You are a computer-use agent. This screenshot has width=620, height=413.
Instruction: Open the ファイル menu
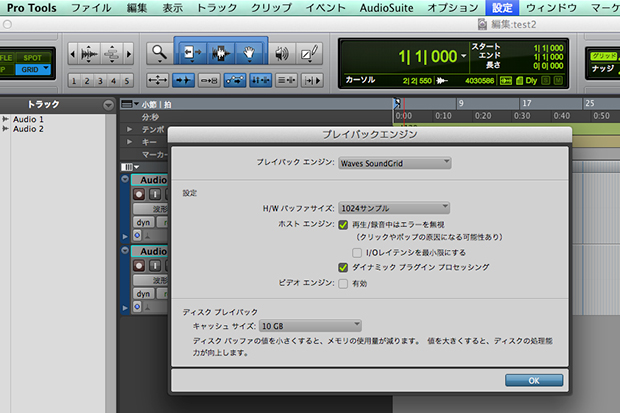point(91,8)
